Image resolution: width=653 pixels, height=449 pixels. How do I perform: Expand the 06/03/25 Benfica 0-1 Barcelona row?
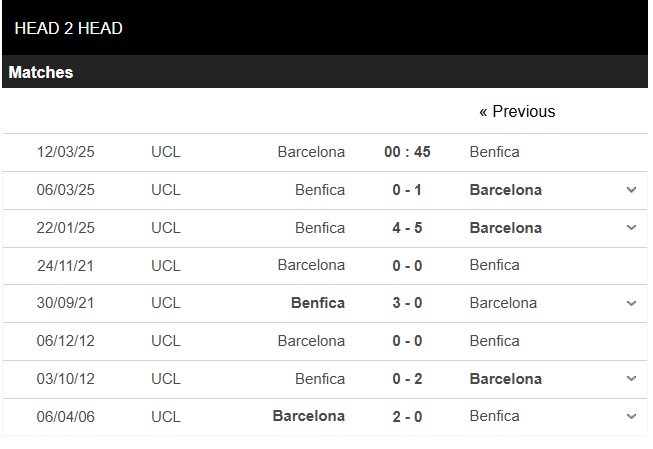click(x=631, y=190)
